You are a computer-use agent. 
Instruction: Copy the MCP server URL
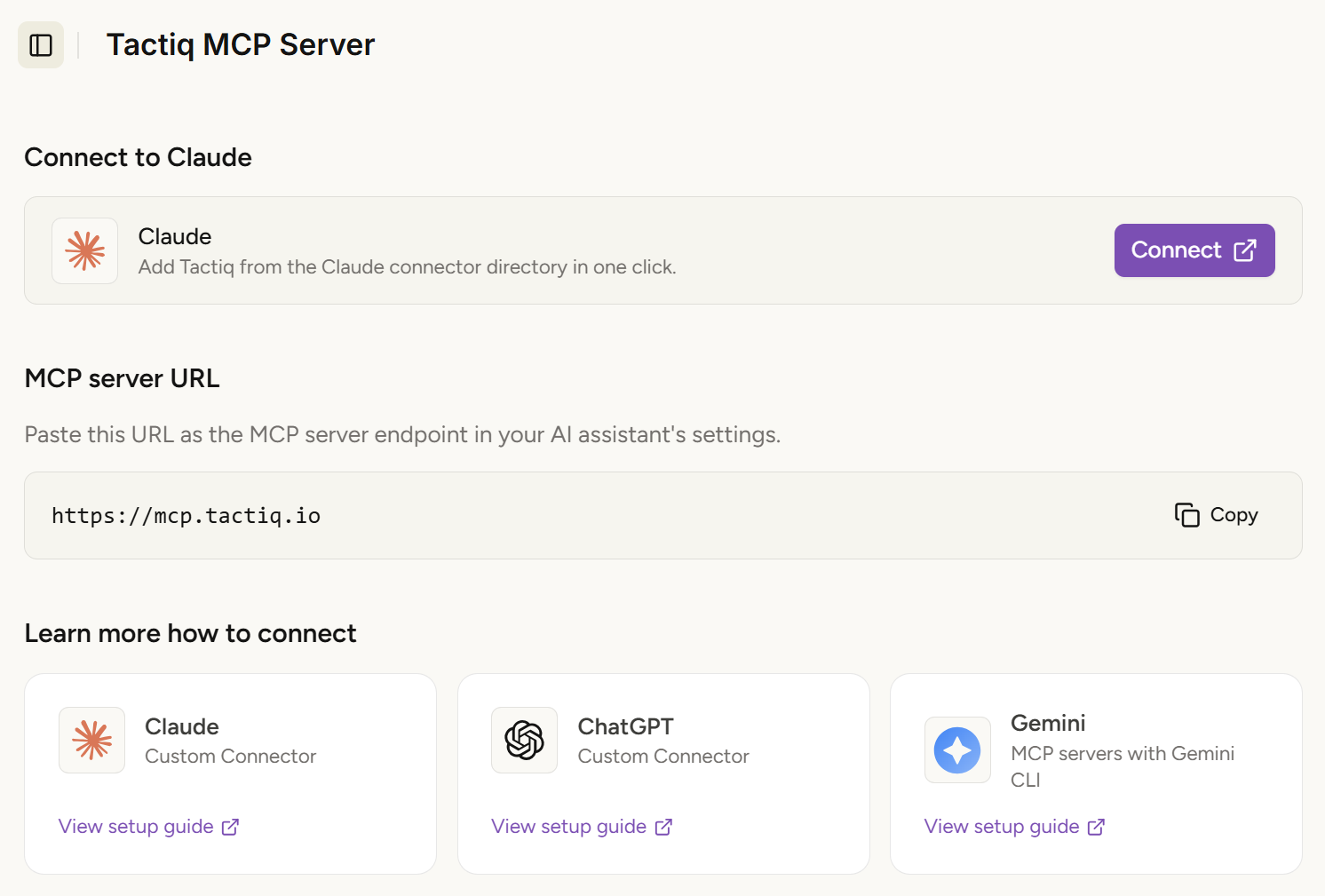coord(1216,515)
